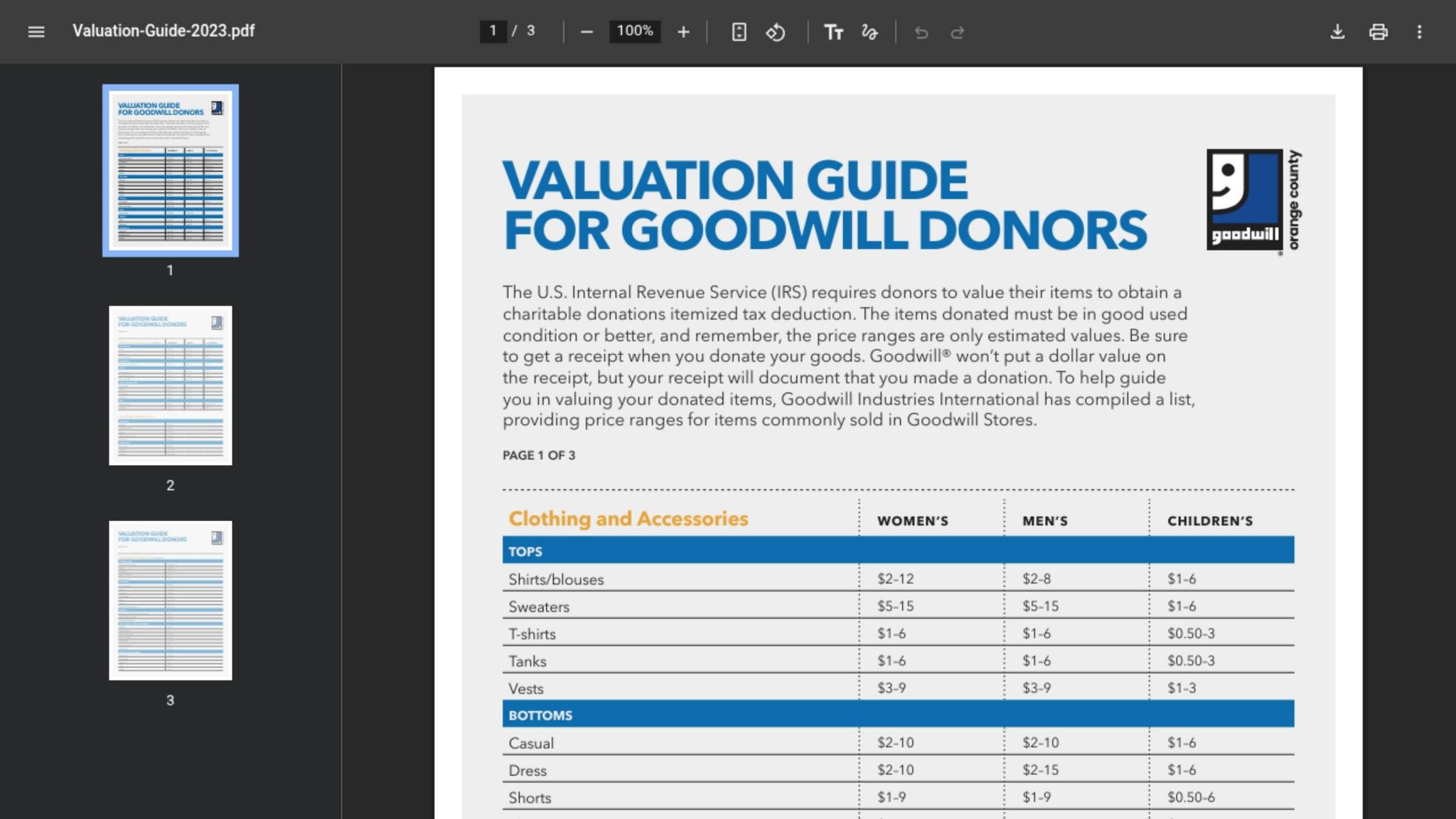Click the 'Casual' row label

[531, 743]
